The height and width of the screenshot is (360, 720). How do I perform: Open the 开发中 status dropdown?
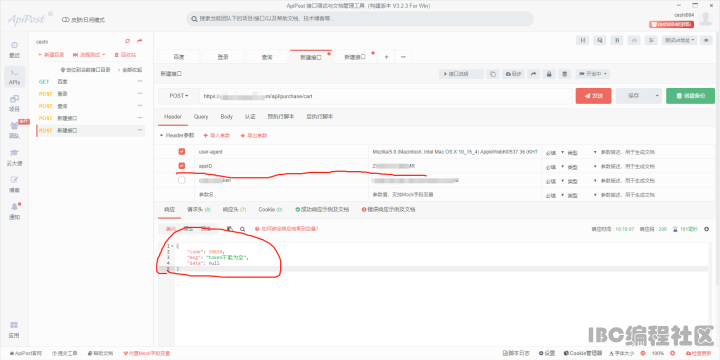pos(593,74)
